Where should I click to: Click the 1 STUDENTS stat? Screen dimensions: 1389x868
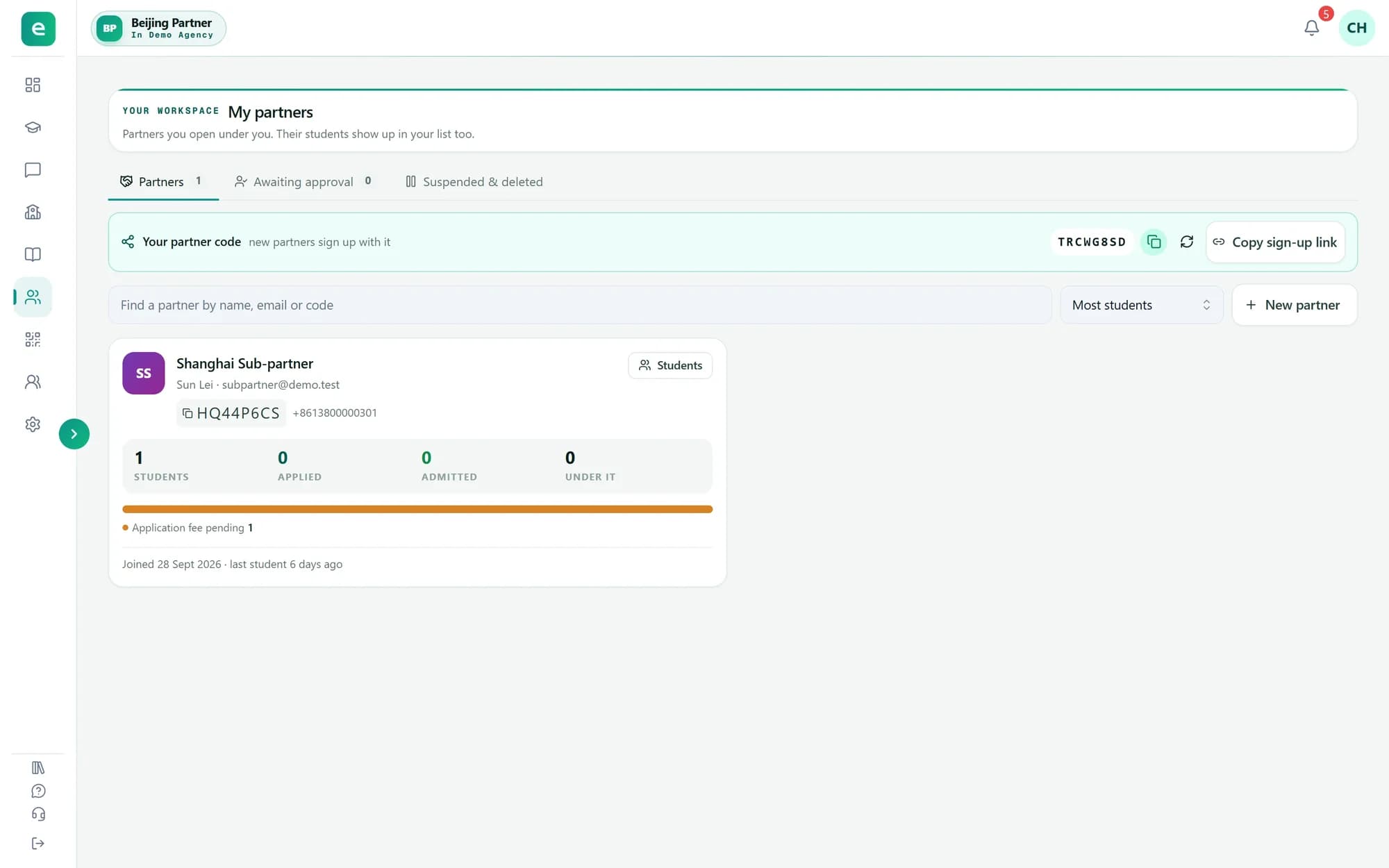point(161,466)
